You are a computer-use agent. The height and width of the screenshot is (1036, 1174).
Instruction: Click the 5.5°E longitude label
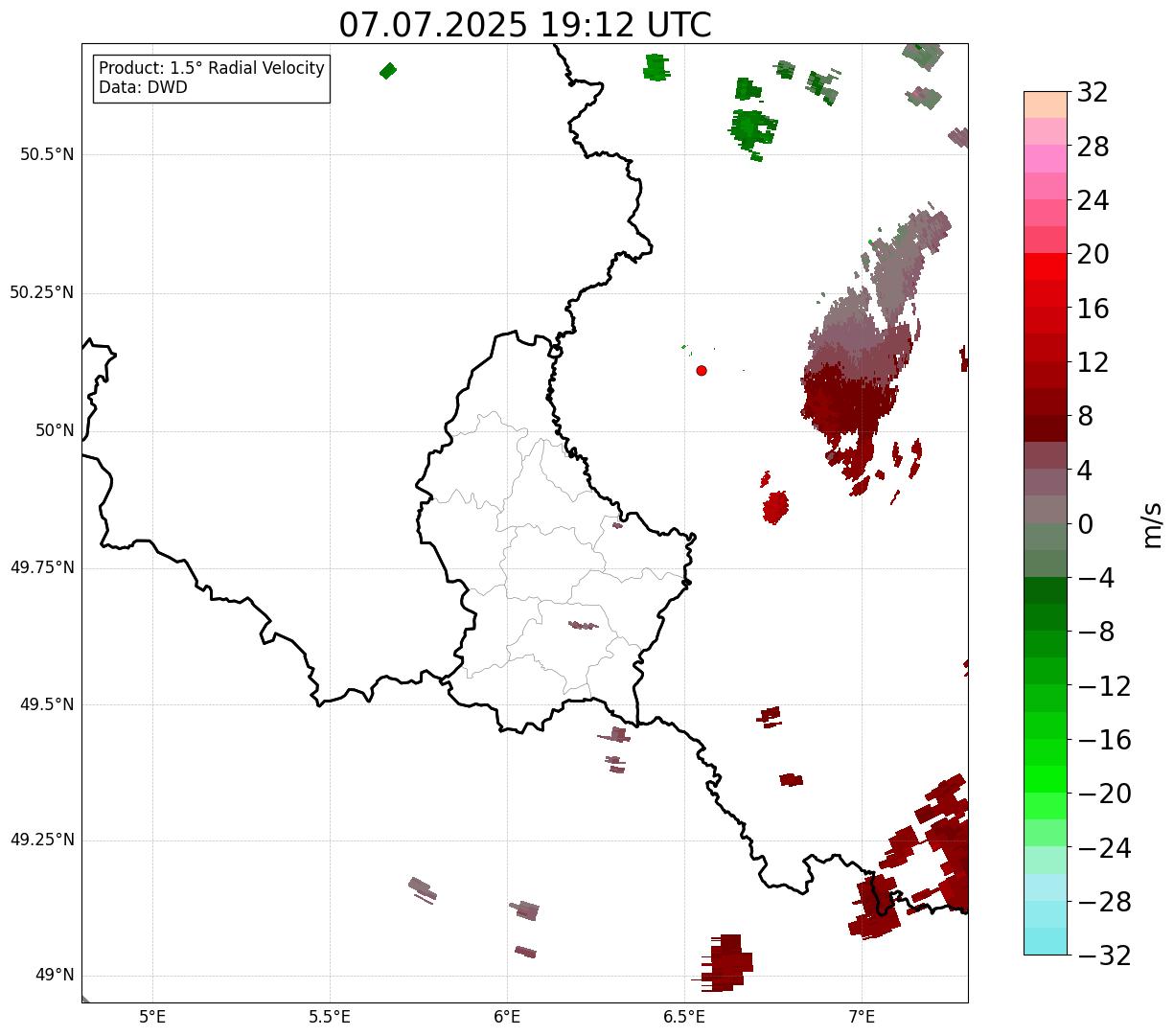[330, 1016]
